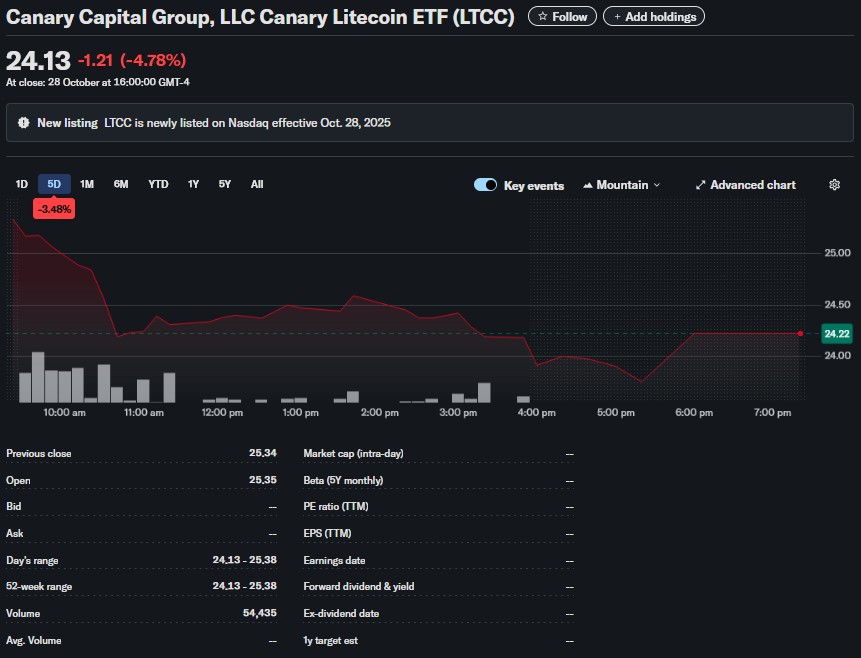The image size is (861, 658).
Task: Click the red endpoint dot on chart
Action: [x=800, y=333]
